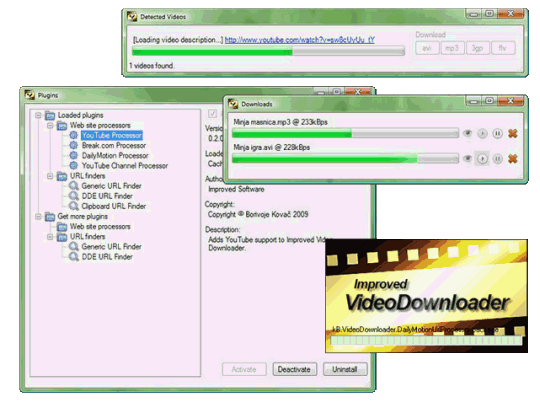Download detected video as avi
The height and width of the screenshot is (408, 540).
click(427, 48)
